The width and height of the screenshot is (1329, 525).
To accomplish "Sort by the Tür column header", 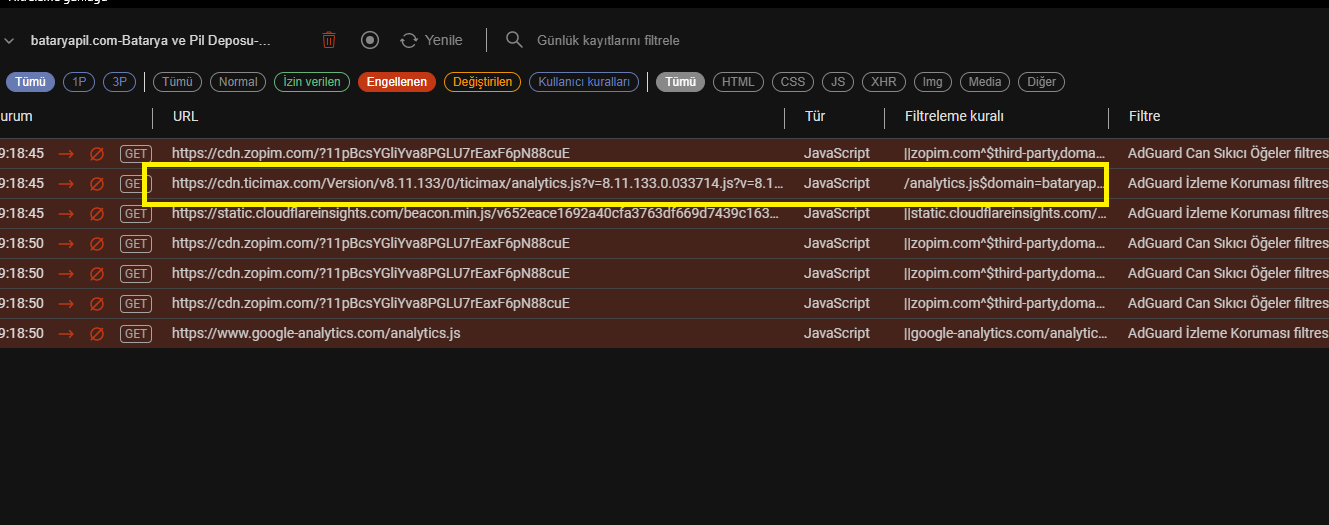I will [814, 117].
